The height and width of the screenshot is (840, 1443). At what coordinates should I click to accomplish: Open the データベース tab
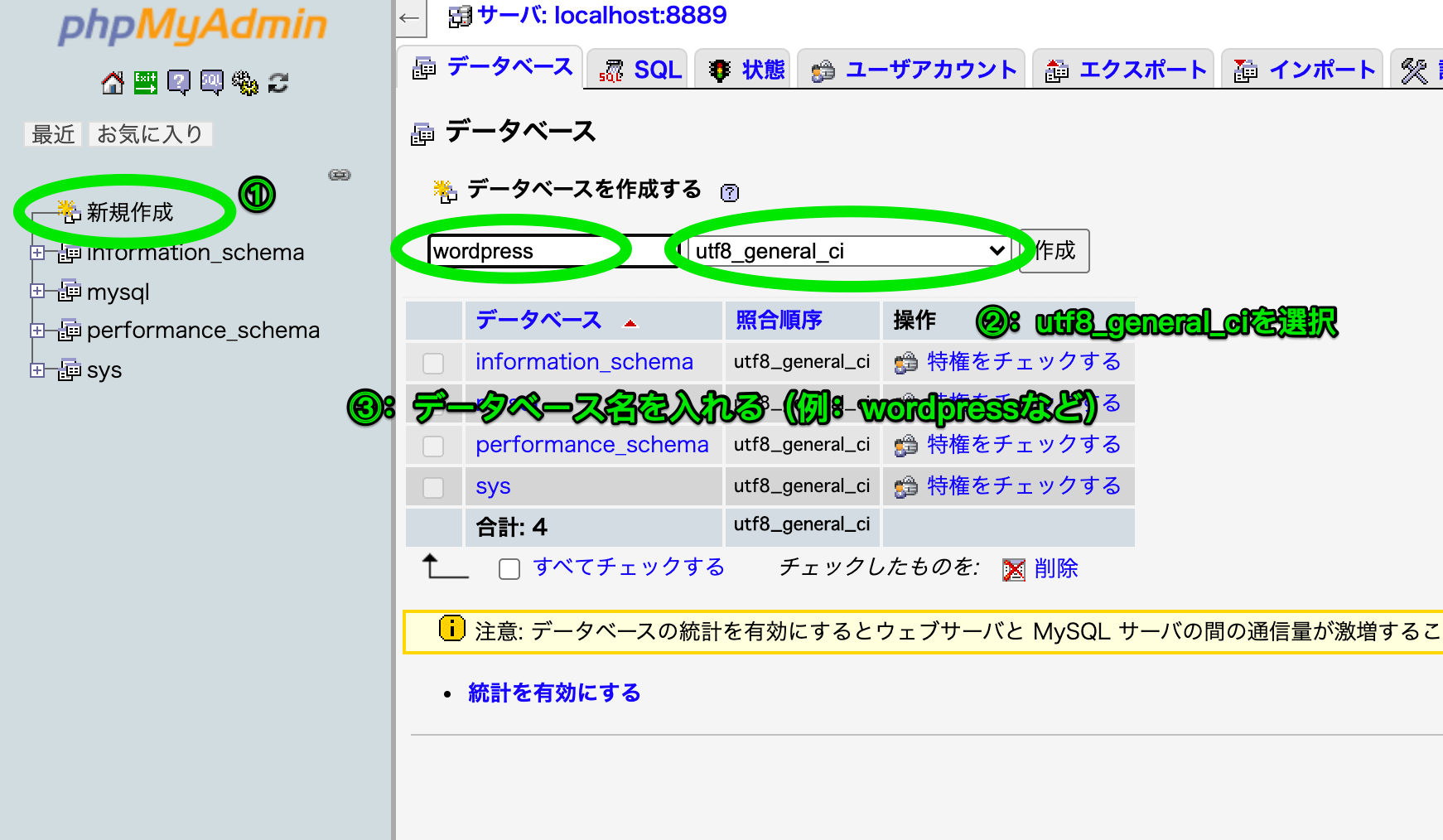[492, 67]
